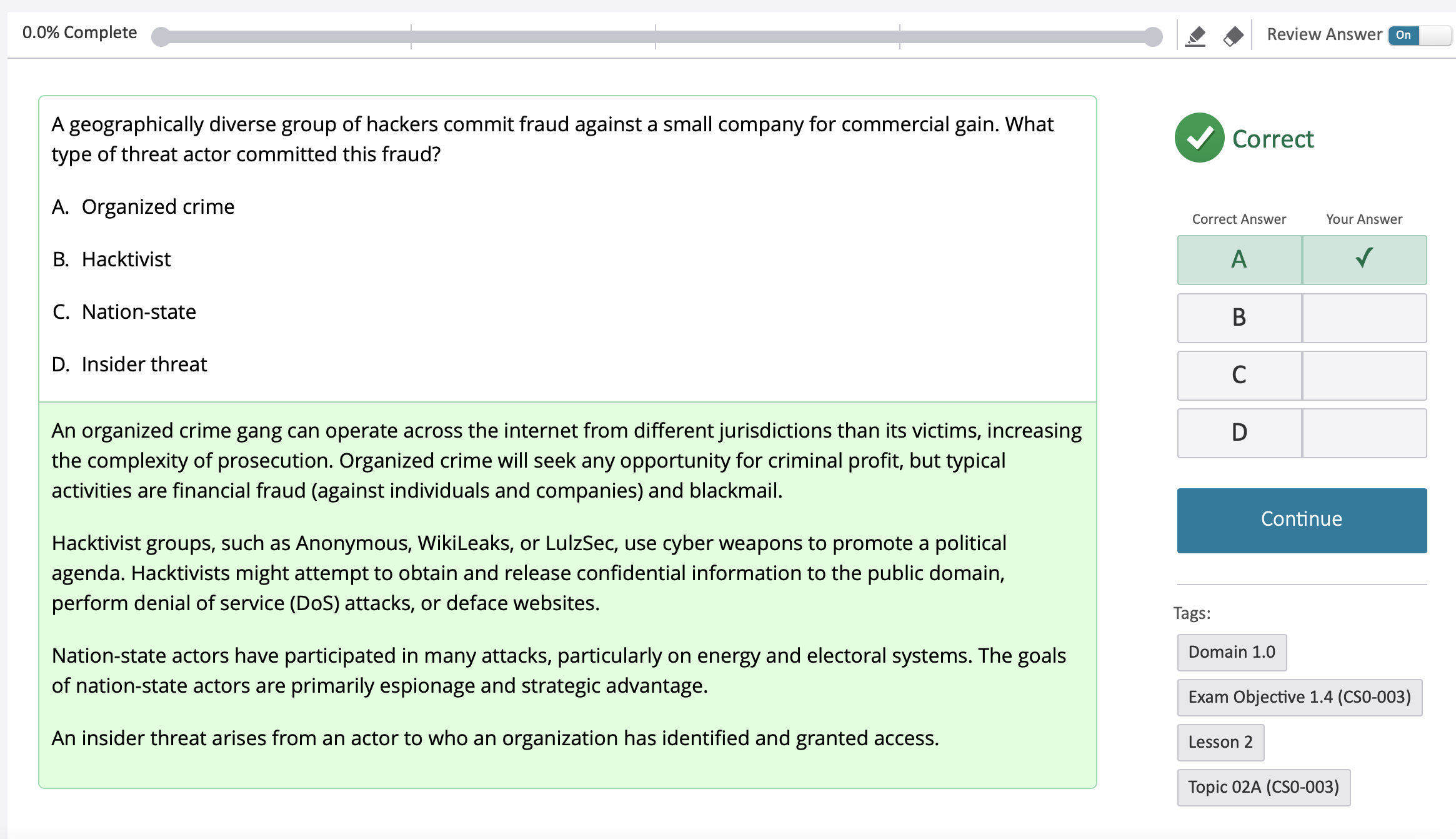
Task: Choose answer option A Organized crime
Action: (x=157, y=207)
